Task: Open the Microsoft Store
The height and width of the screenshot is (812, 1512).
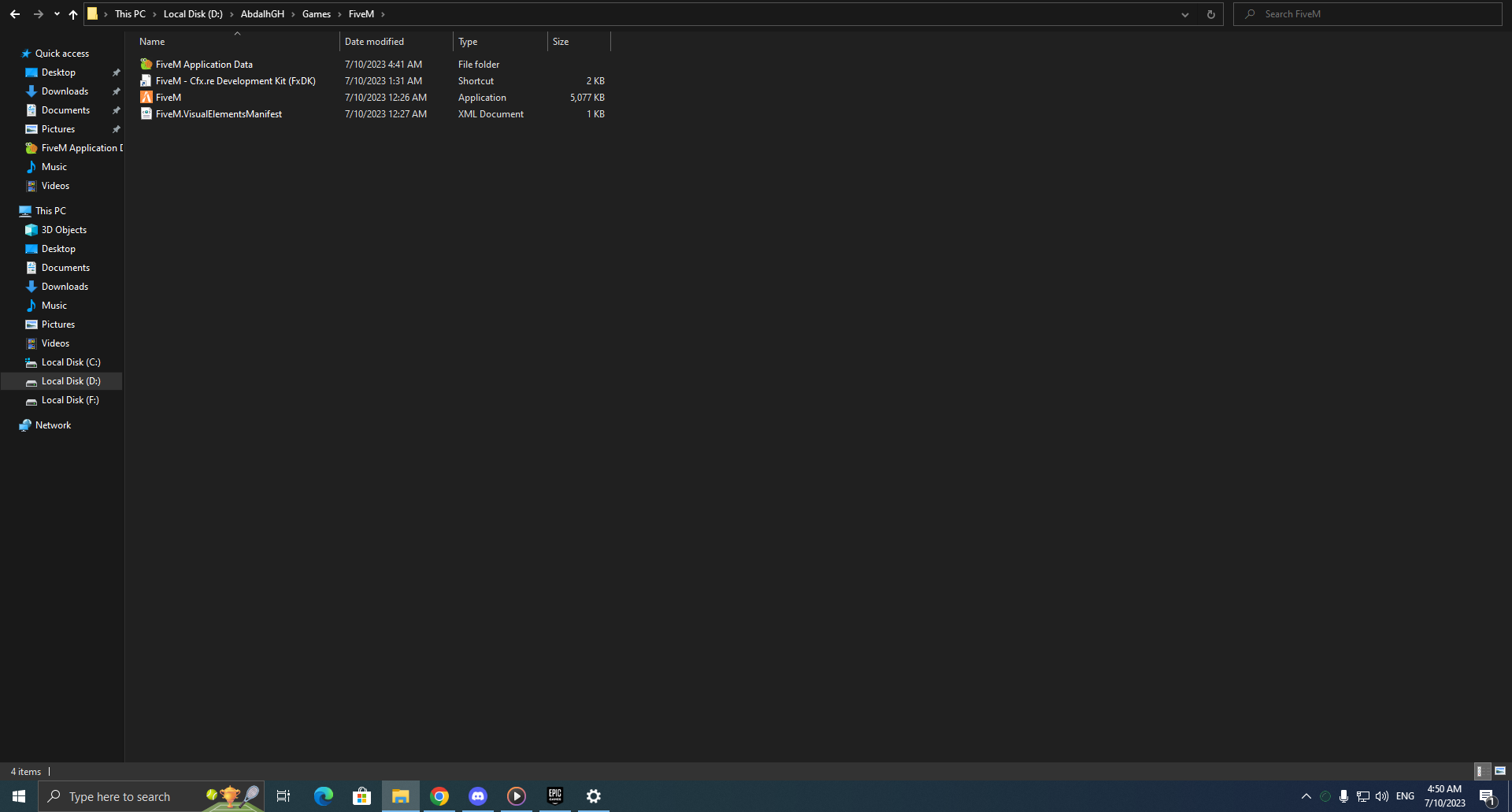Action: (361, 796)
